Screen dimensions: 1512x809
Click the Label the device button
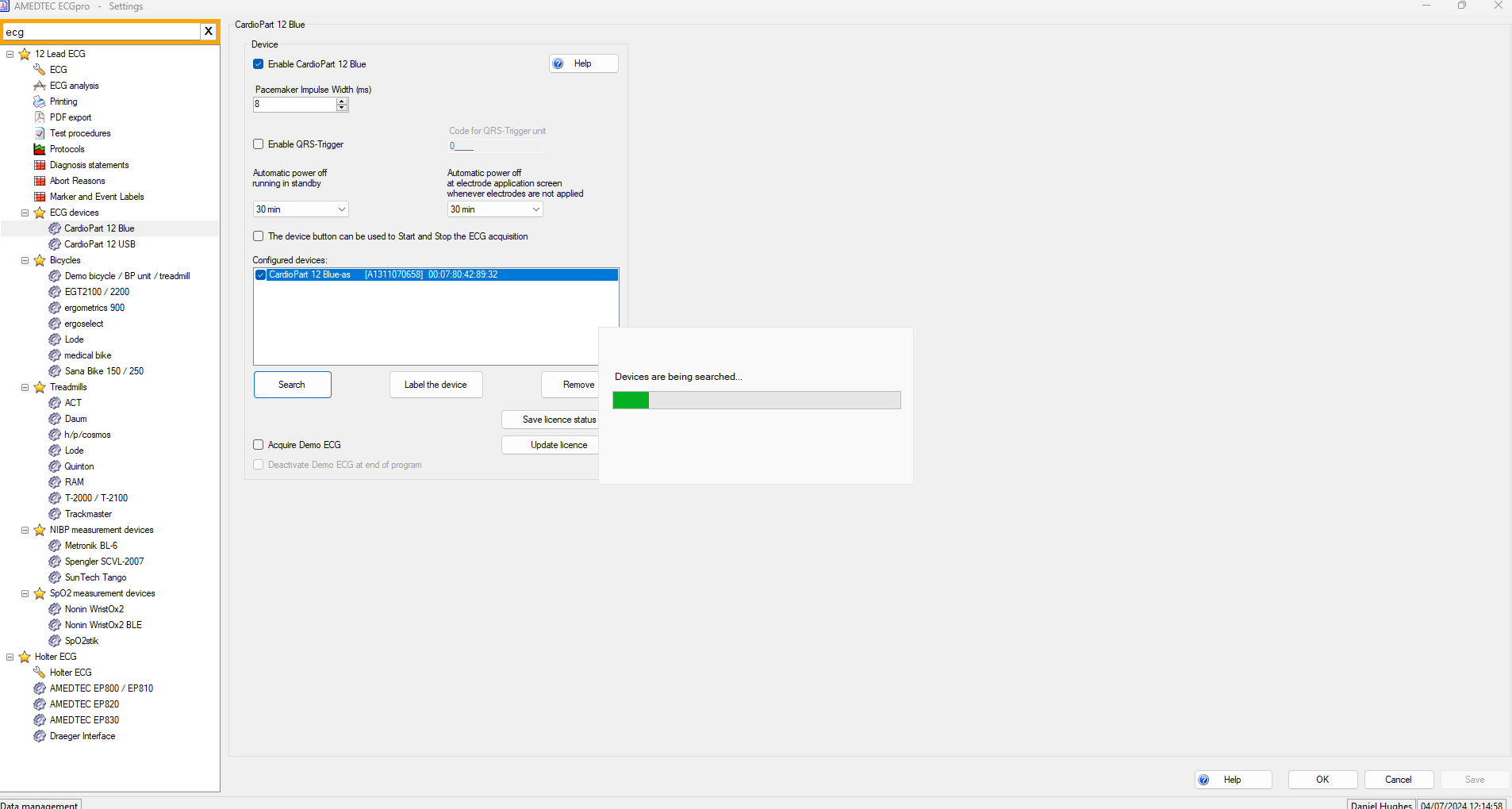pyautogui.click(x=436, y=385)
